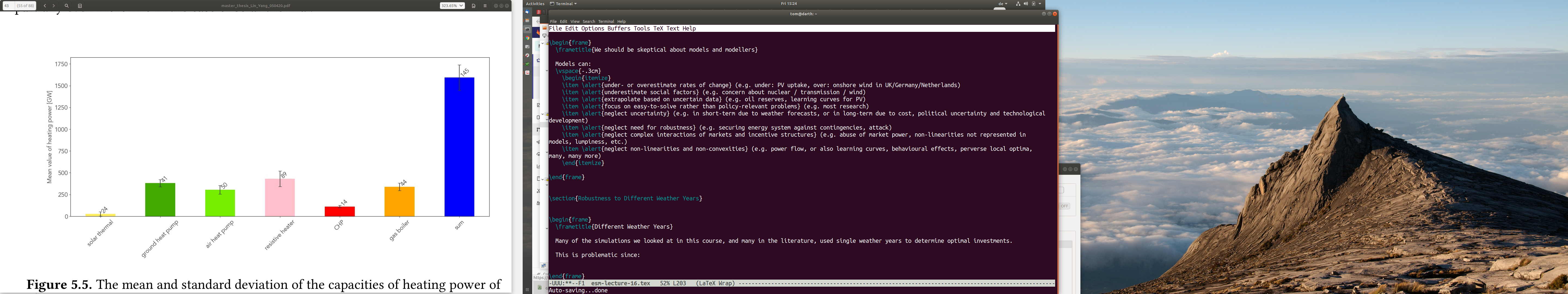Open the search tool in PDF viewer
The height and width of the screenshot is (294, 1568).
67,5
